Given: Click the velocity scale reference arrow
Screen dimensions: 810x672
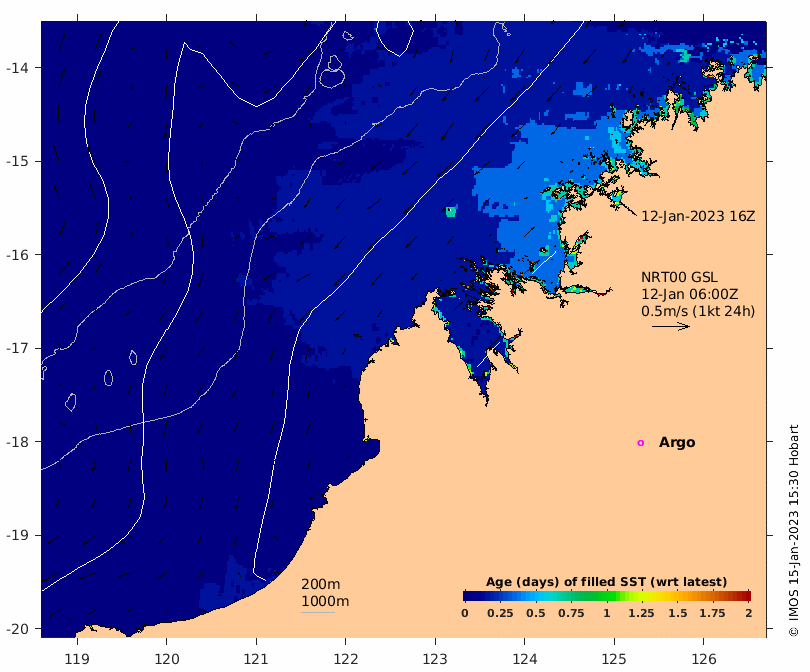Looking at the screenshot, I should point(671,326).
